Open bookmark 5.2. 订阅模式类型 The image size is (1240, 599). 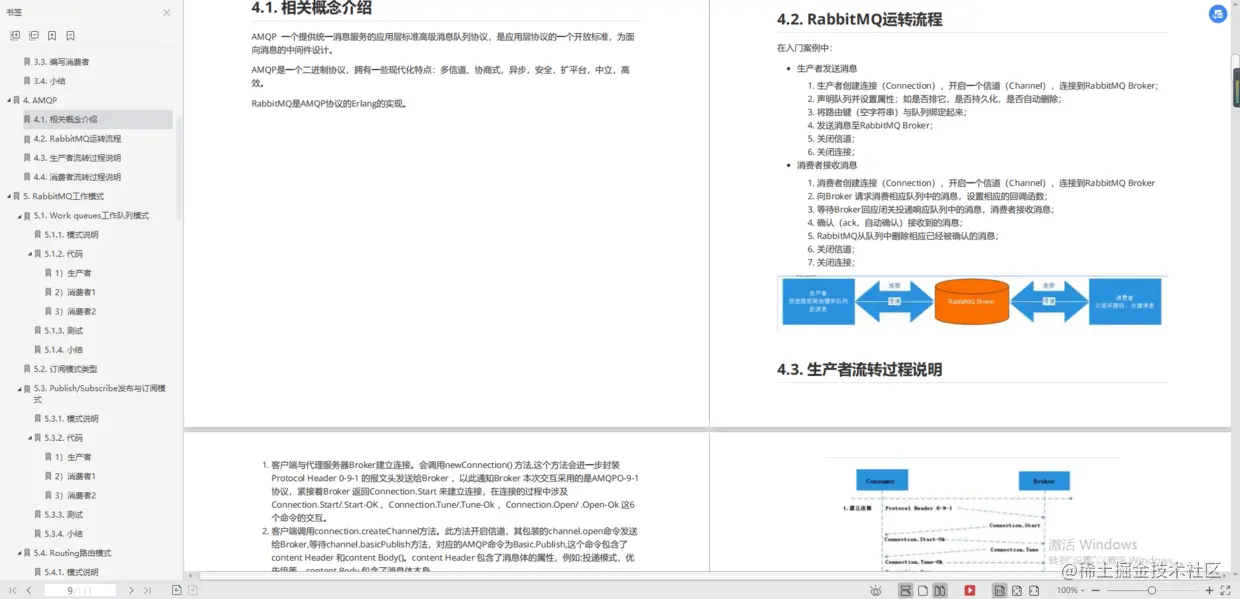66,369
